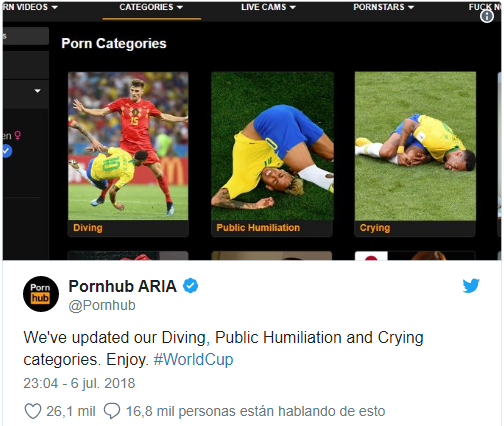The height and width of the screenshot is (426, 504).
Task: Toggle the blue checkmark in sidebar
Action: pos(7,151)
